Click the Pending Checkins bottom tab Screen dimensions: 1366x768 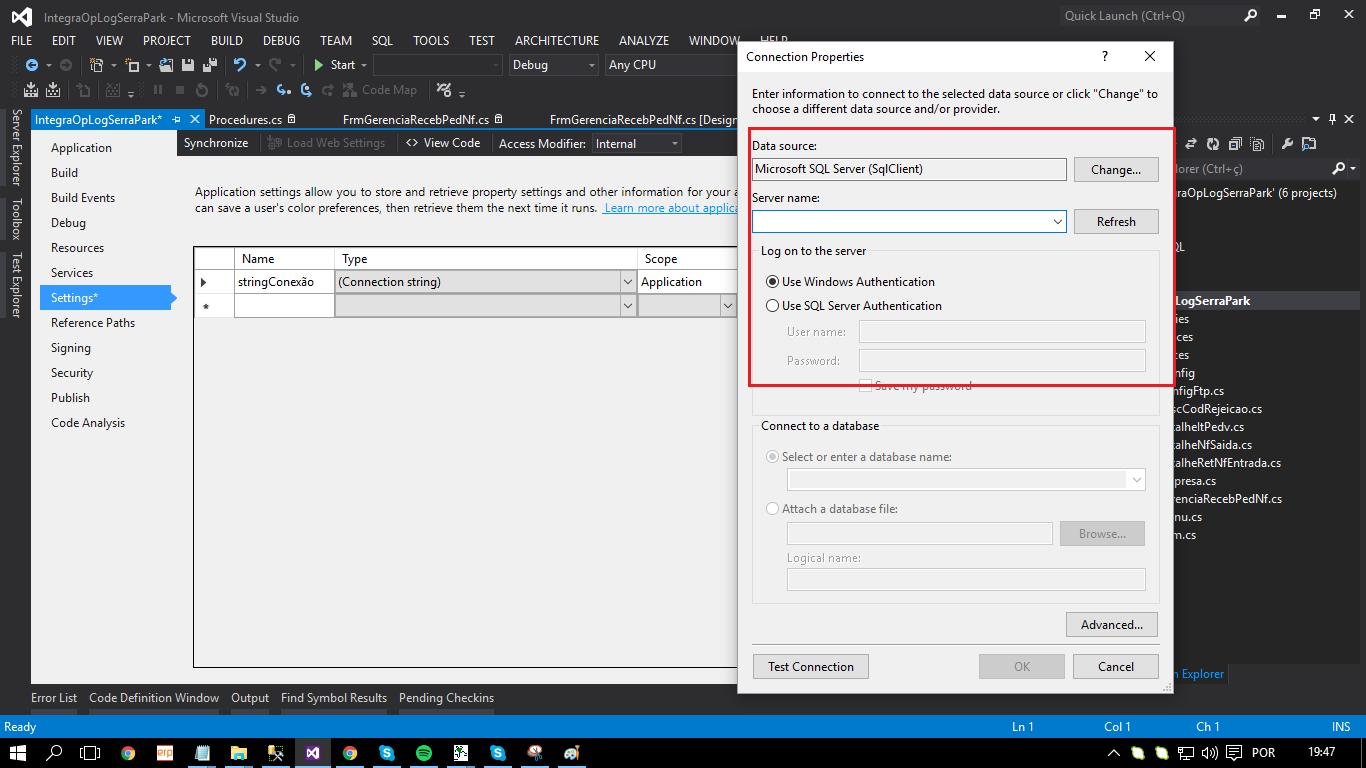pyautogui.click(x=446, y=698)
